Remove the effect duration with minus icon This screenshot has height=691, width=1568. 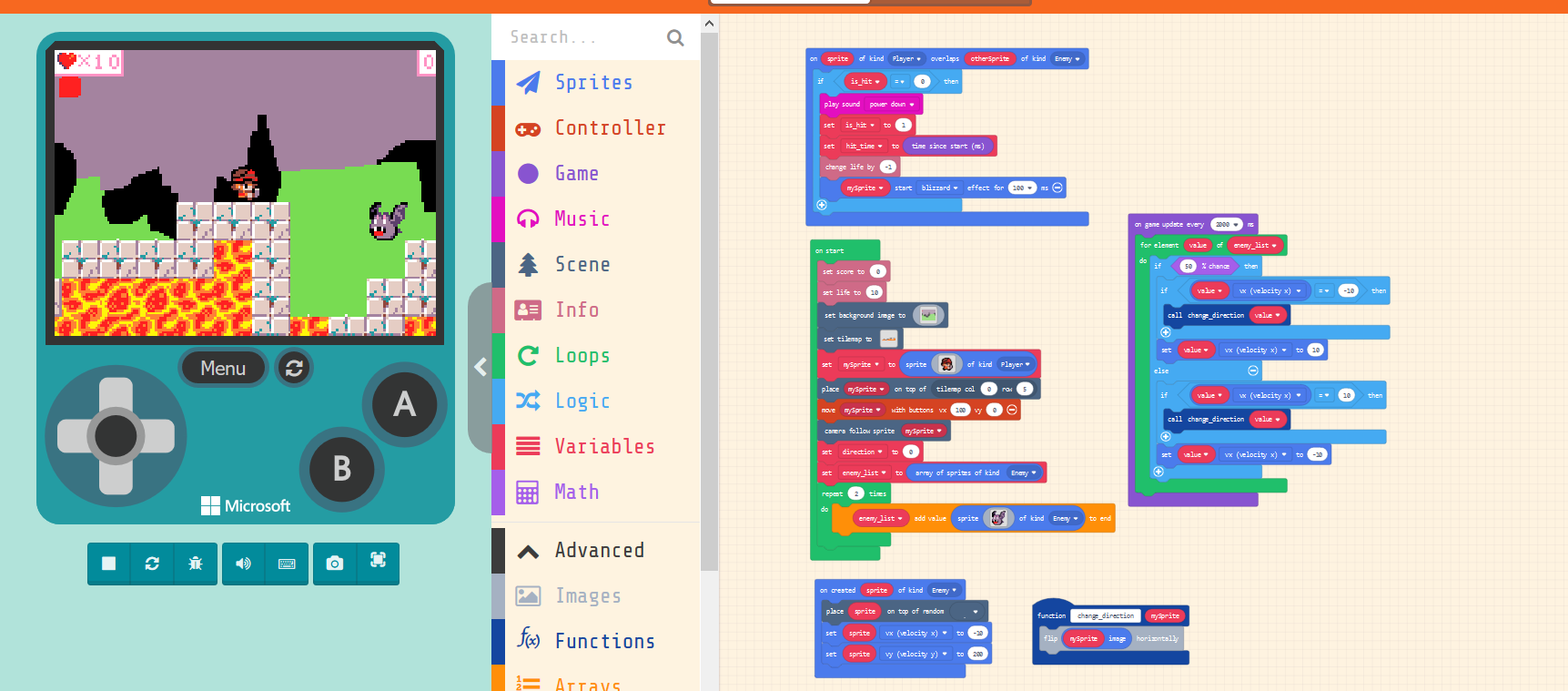[x=1057, y=188]
